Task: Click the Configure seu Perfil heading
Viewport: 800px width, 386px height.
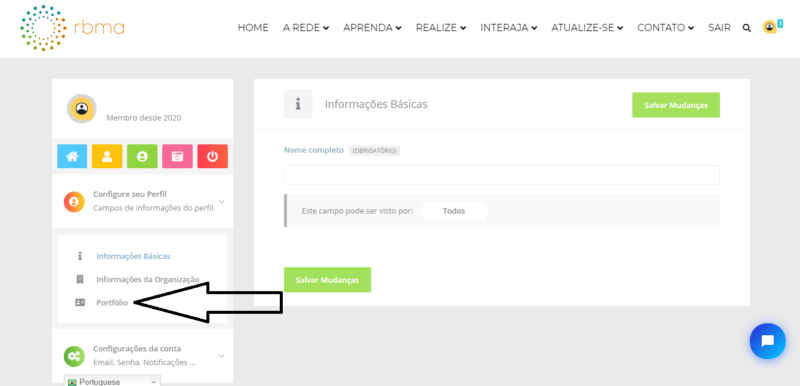Action: (130, 194)
